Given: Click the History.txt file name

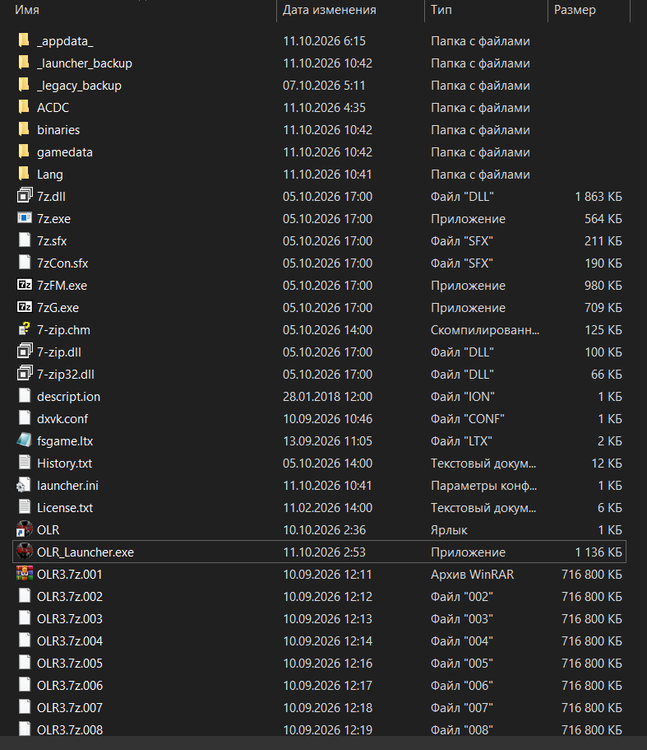Looking at the screenshot, I should [65, 463].
